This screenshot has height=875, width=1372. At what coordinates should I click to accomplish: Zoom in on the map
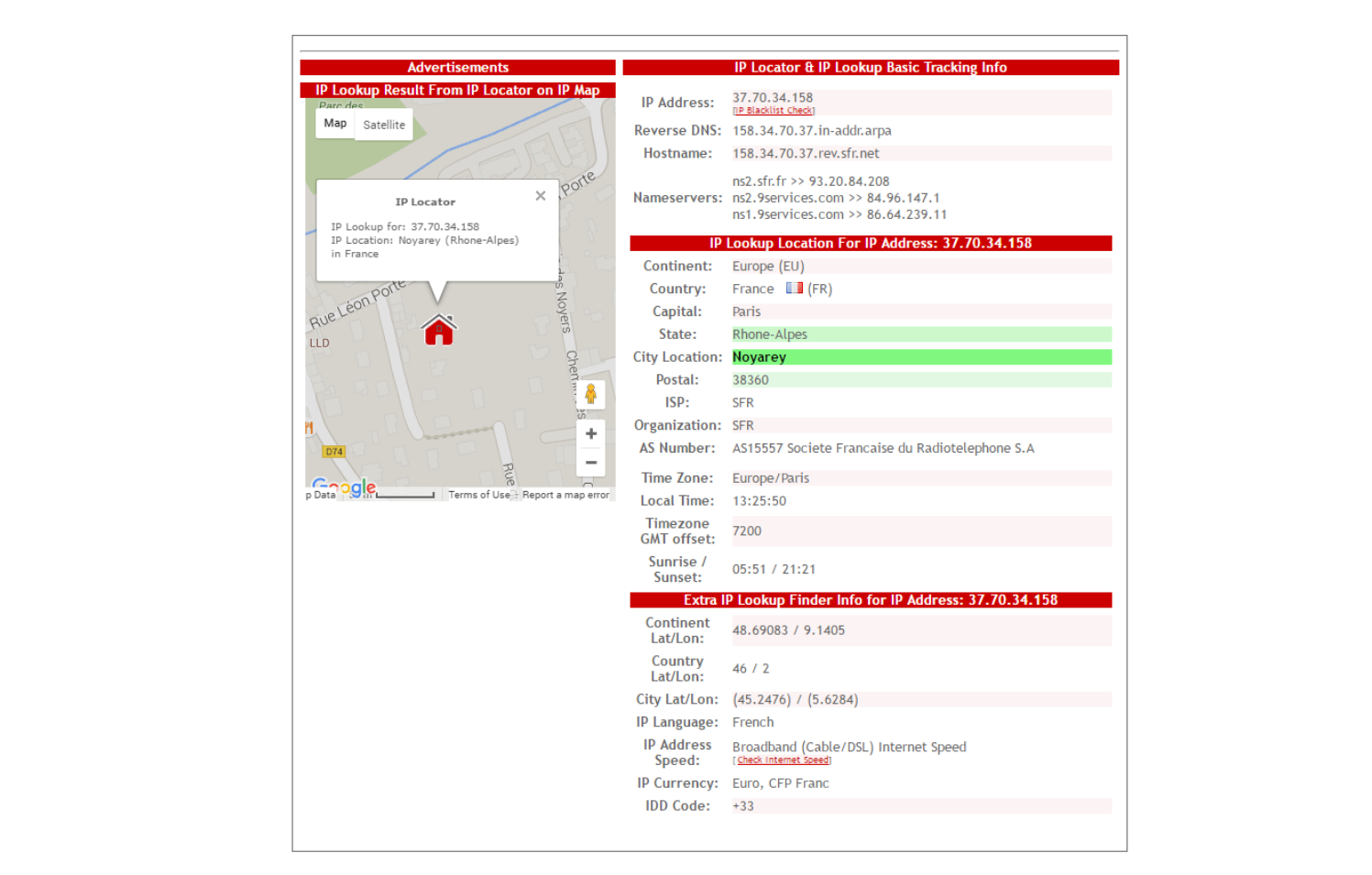(x=591, y=433)
